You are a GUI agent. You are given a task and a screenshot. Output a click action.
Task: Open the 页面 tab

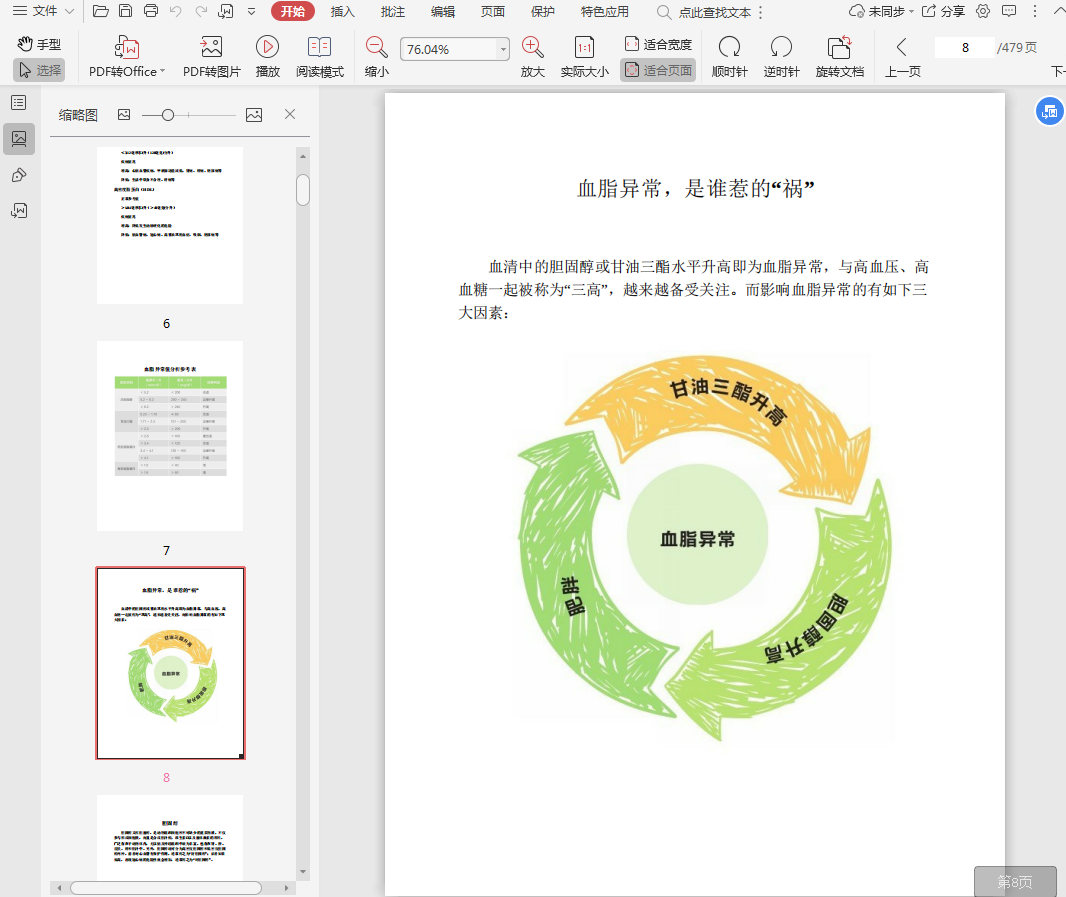(x=493, y=12)
